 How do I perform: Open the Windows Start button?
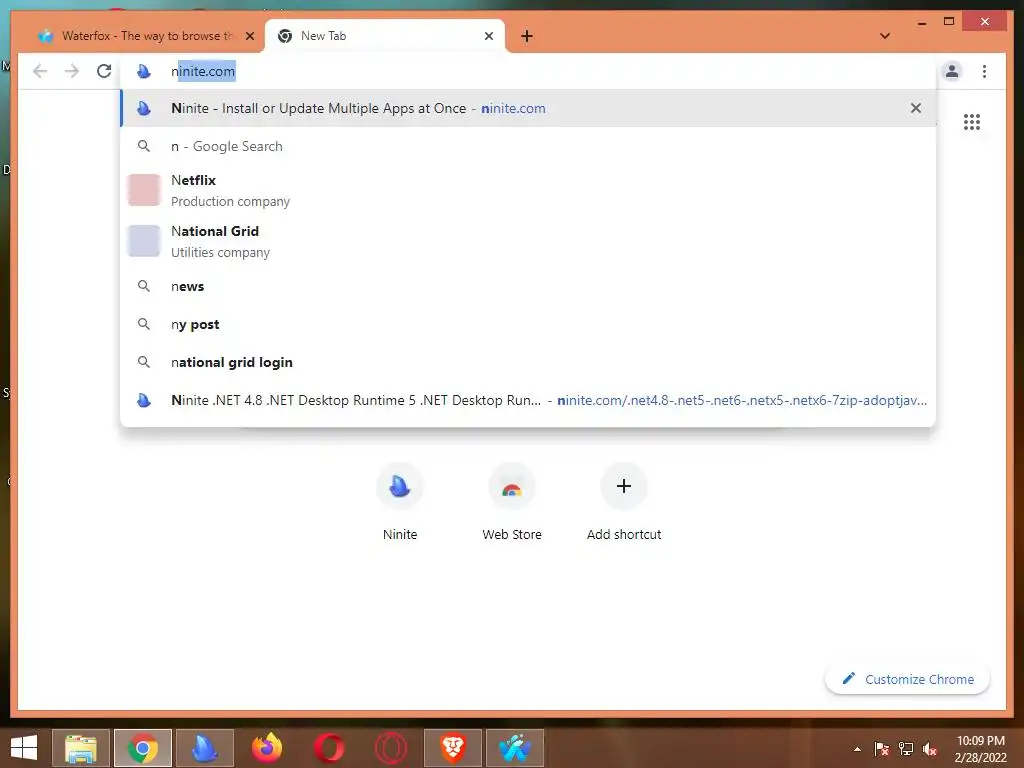[24, 748]
